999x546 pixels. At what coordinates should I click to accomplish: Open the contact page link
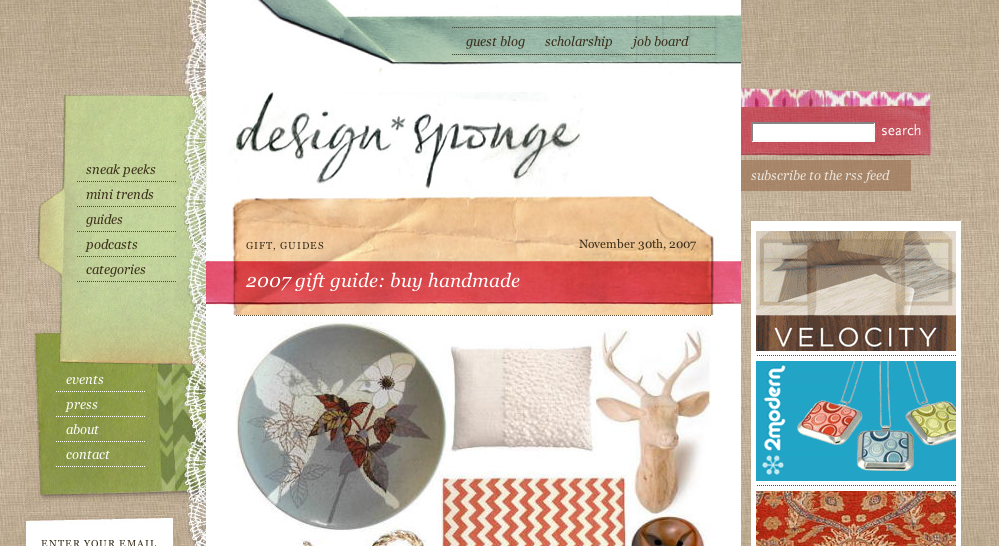coord(87,454)
